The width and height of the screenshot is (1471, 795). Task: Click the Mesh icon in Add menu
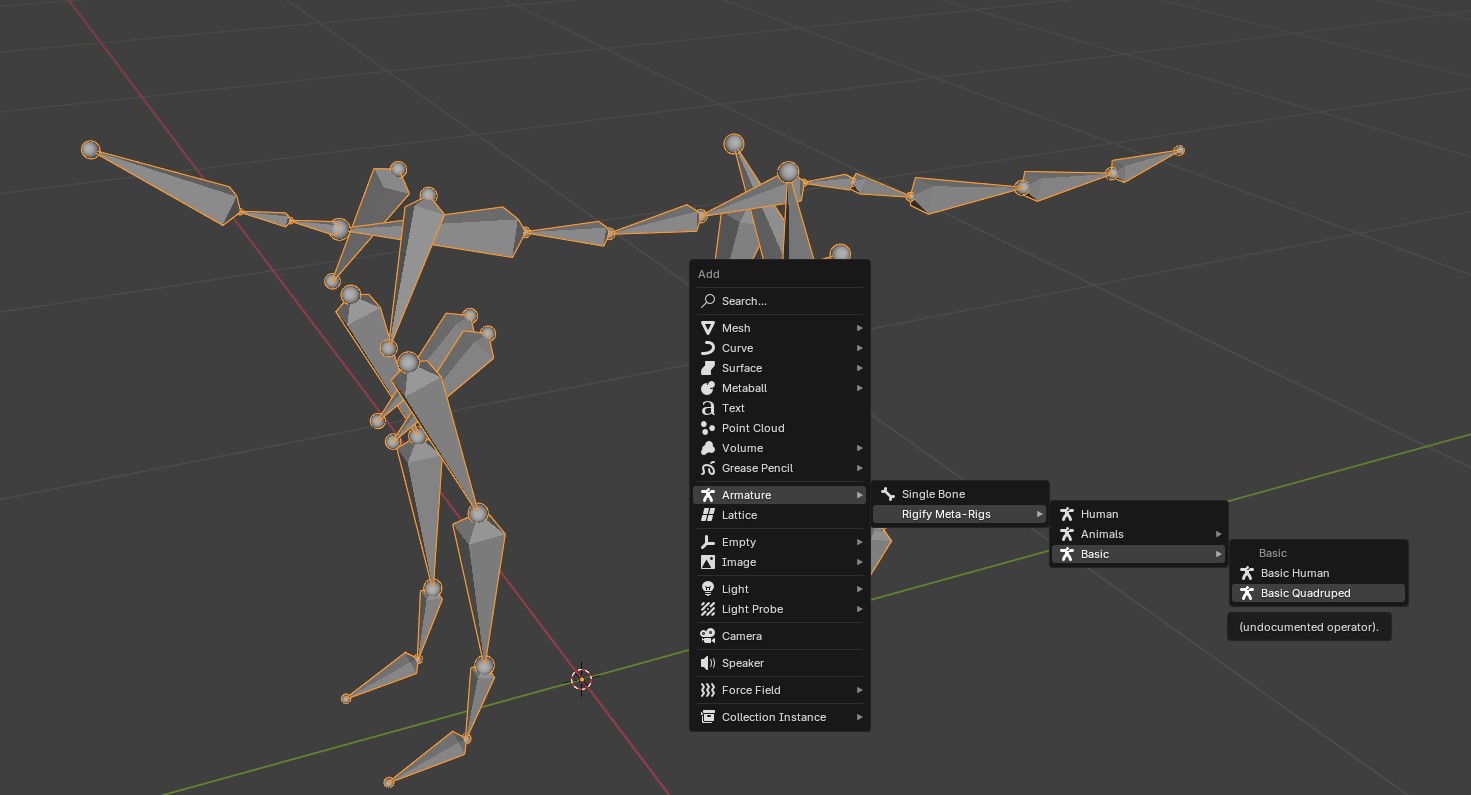[x=708, y=328]
